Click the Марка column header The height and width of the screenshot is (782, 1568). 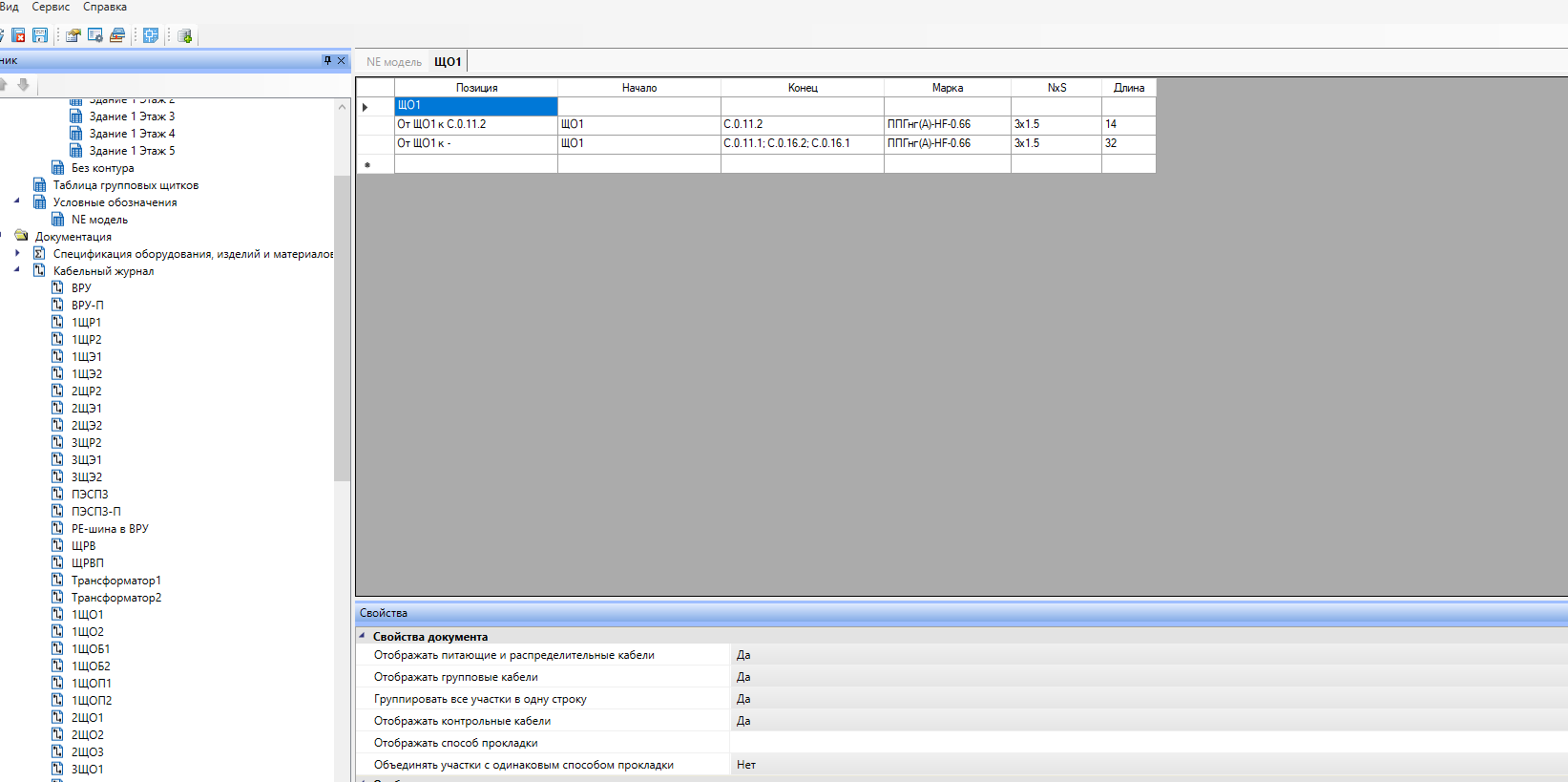[x=948, y=88]
